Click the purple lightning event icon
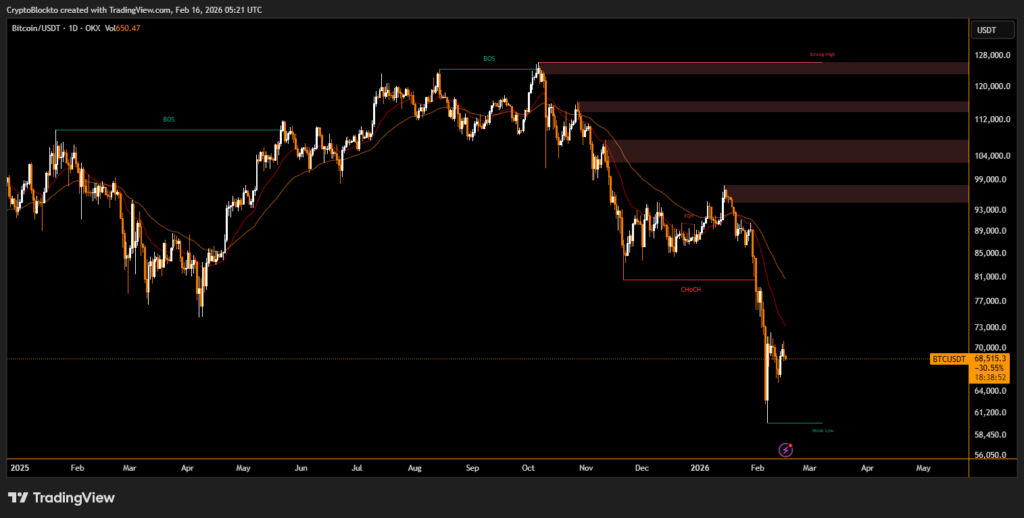The width and height of the screenshot is (1024, 518). 786,449
